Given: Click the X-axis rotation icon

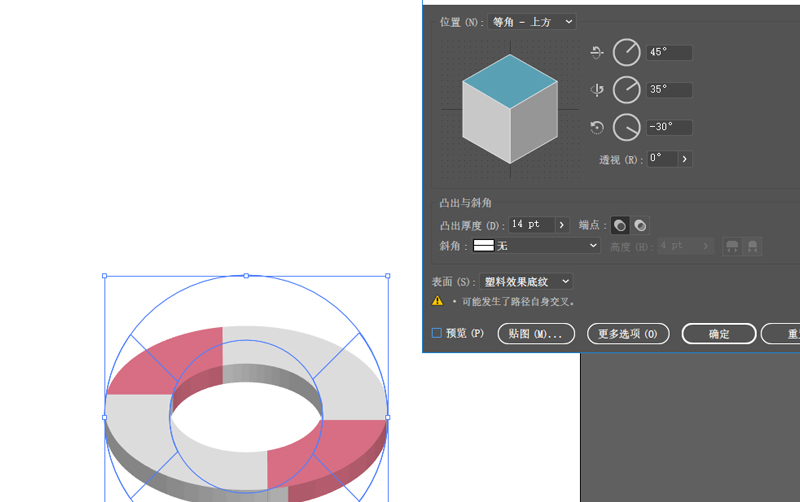Looking at the screenshot, I should pos(597,52).
